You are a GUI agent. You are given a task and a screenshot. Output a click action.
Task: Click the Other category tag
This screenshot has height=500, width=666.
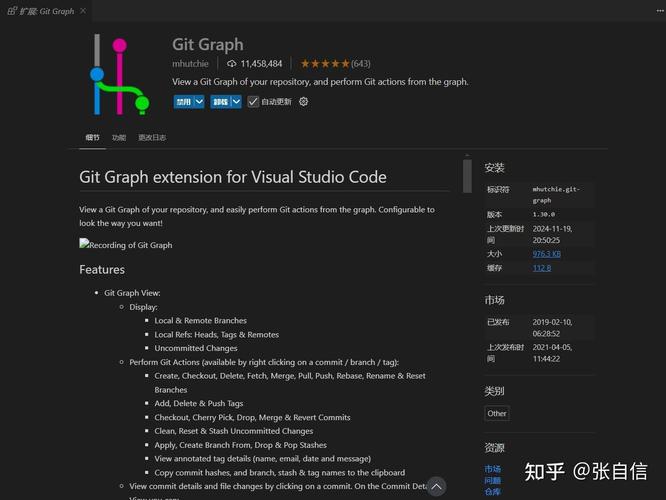[x=497, y=413]
